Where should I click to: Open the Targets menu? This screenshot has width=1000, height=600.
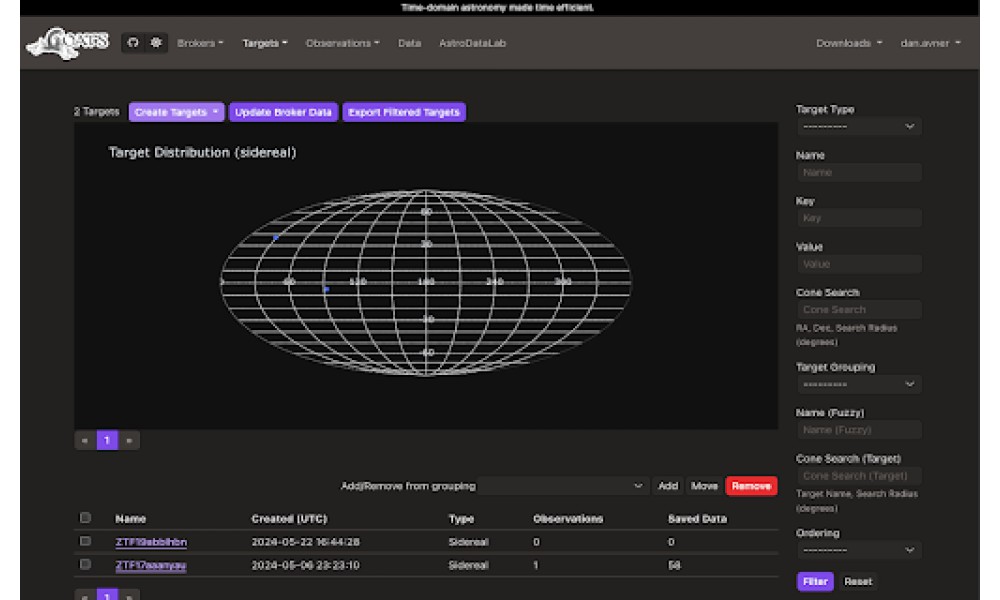265,43
